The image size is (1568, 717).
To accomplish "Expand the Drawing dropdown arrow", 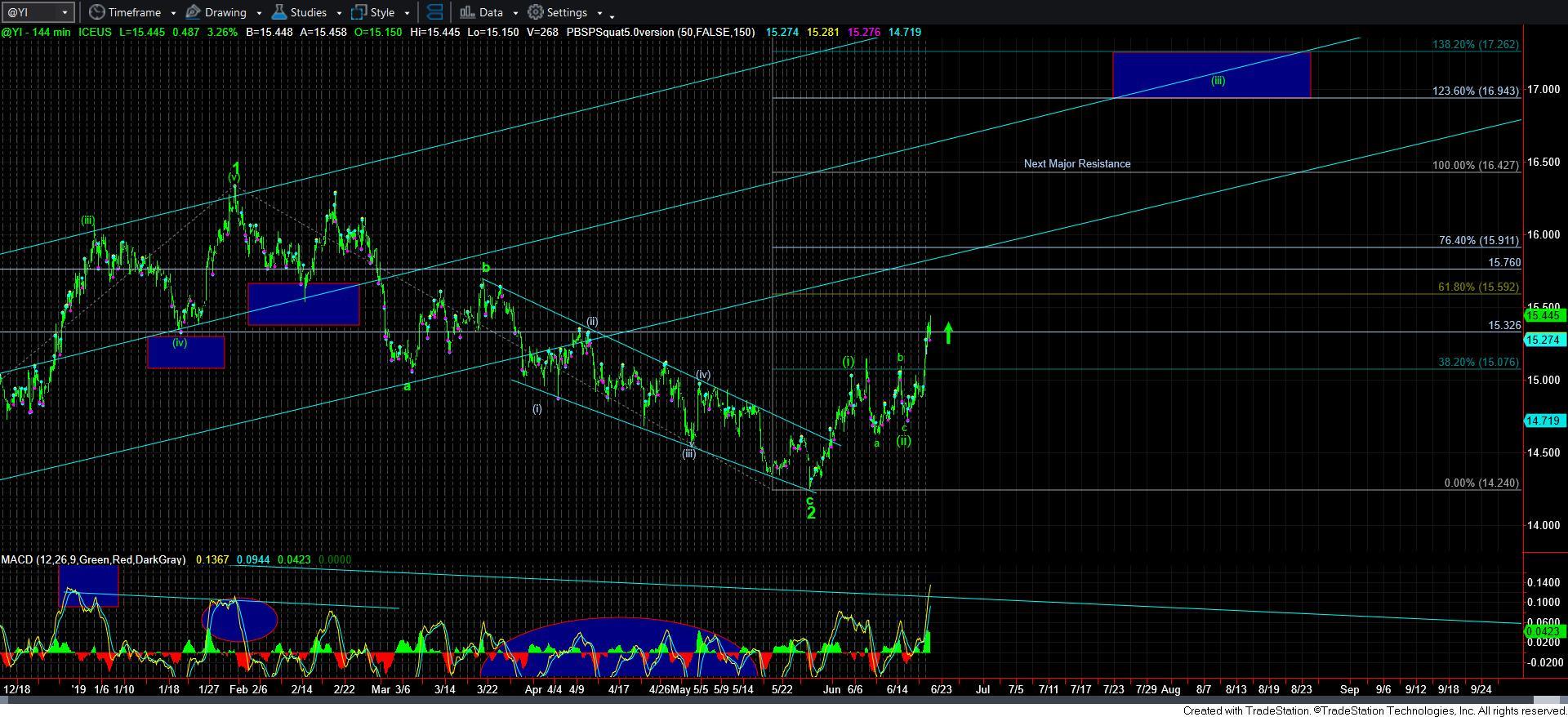I will pos(259,13).
